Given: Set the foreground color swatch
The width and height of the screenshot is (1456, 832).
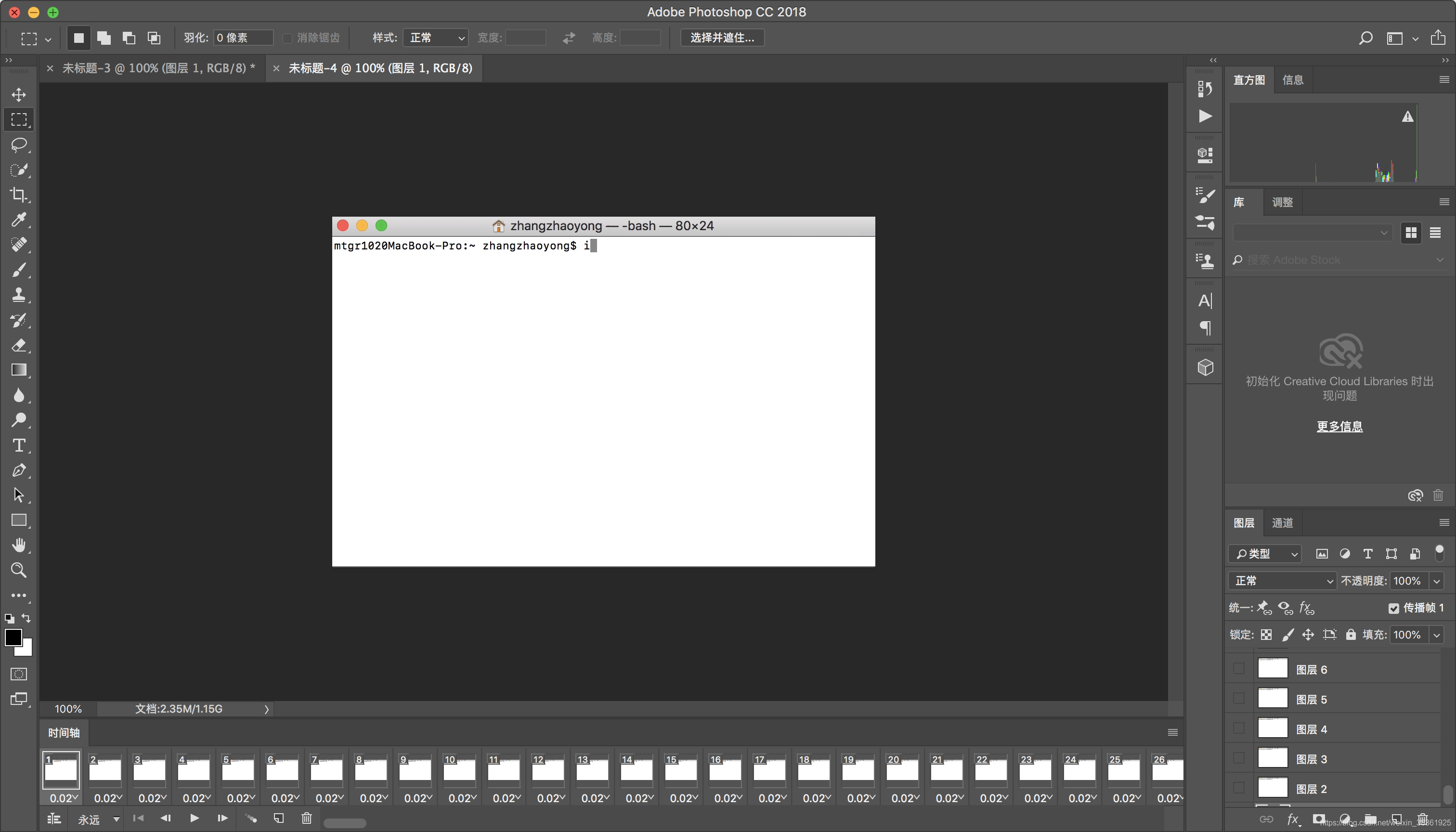Looking at the screenshot, I should 13,637.
